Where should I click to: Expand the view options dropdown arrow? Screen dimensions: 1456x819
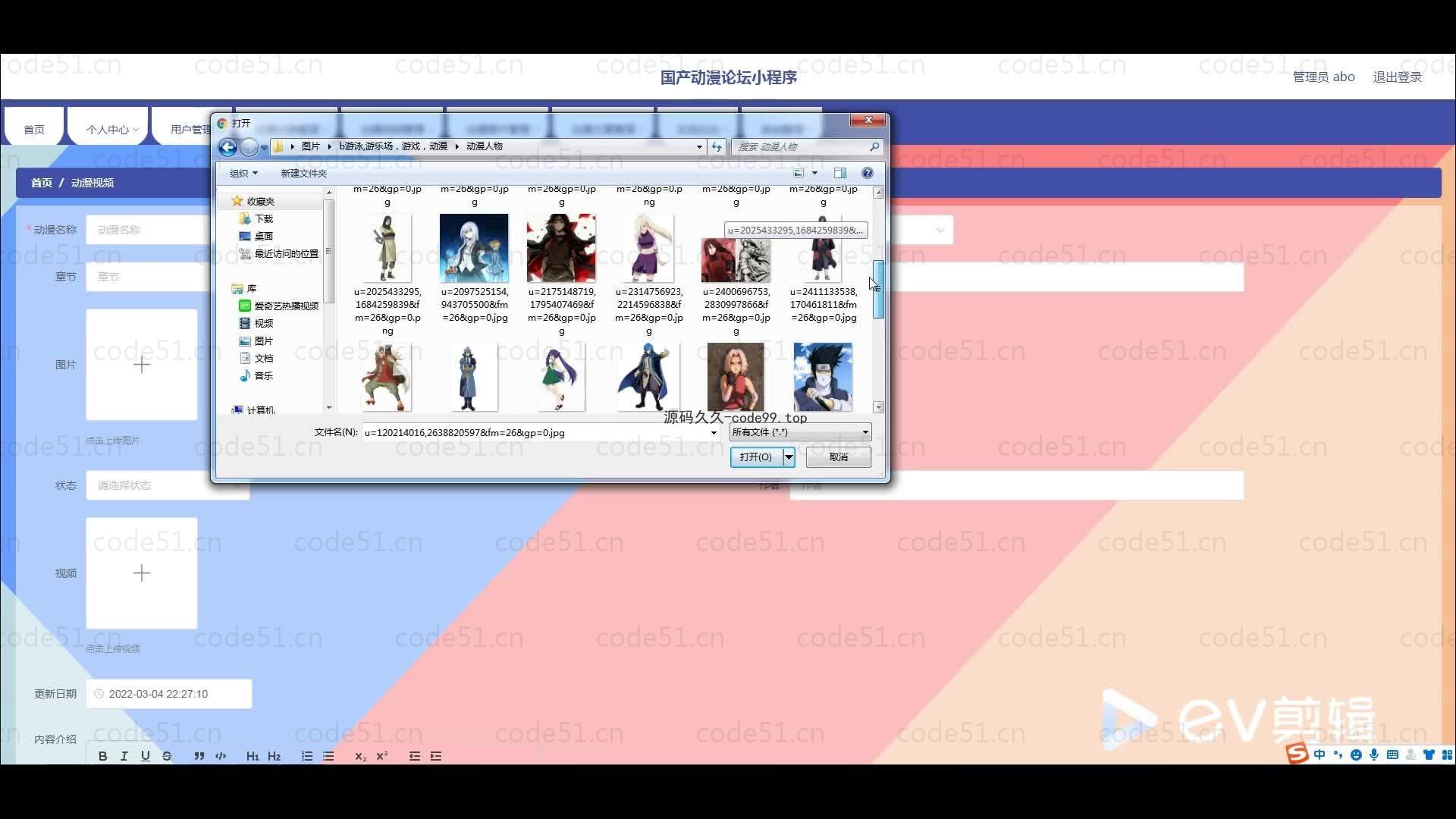815,173
